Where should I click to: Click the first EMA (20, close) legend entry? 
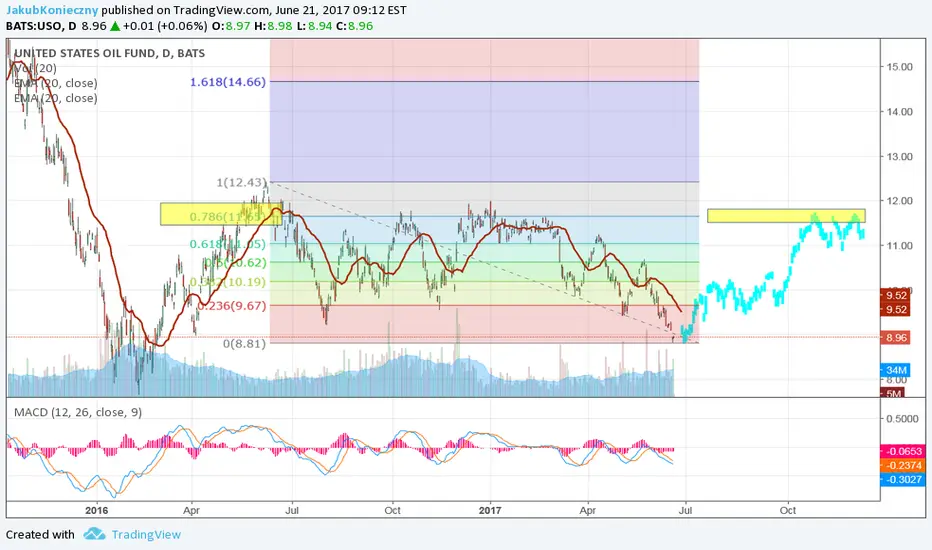(56, 83)
